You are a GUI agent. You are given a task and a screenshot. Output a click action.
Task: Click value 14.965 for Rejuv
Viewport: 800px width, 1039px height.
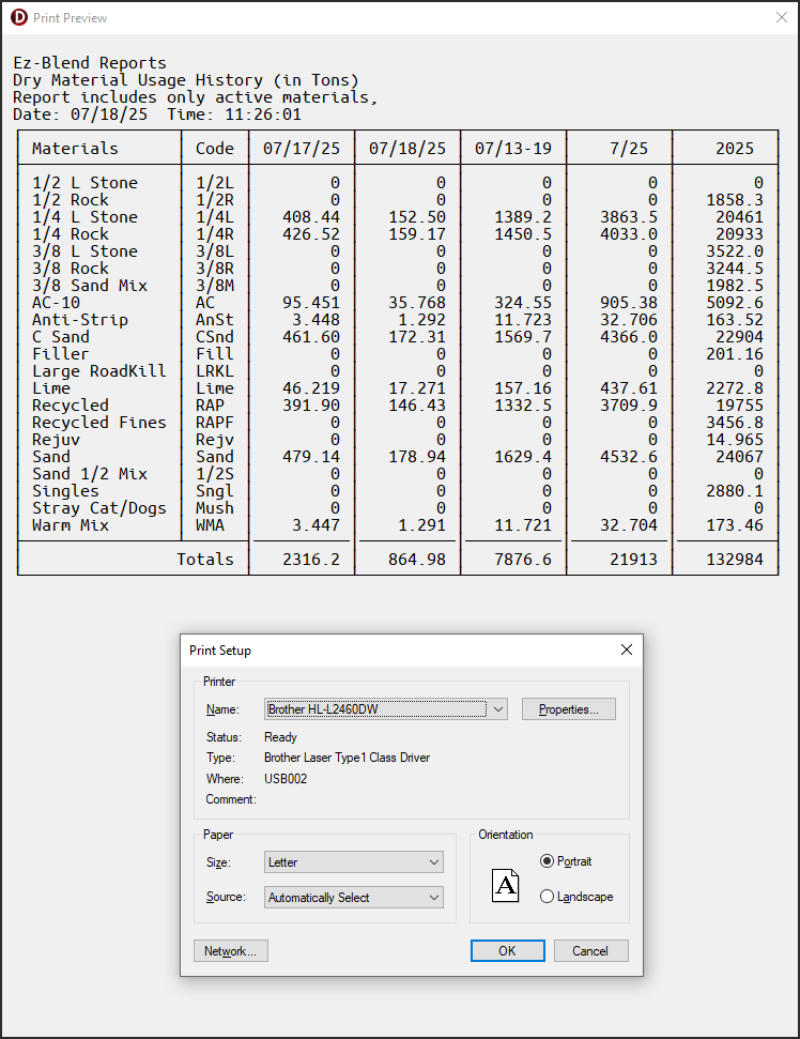pos(734,440)
